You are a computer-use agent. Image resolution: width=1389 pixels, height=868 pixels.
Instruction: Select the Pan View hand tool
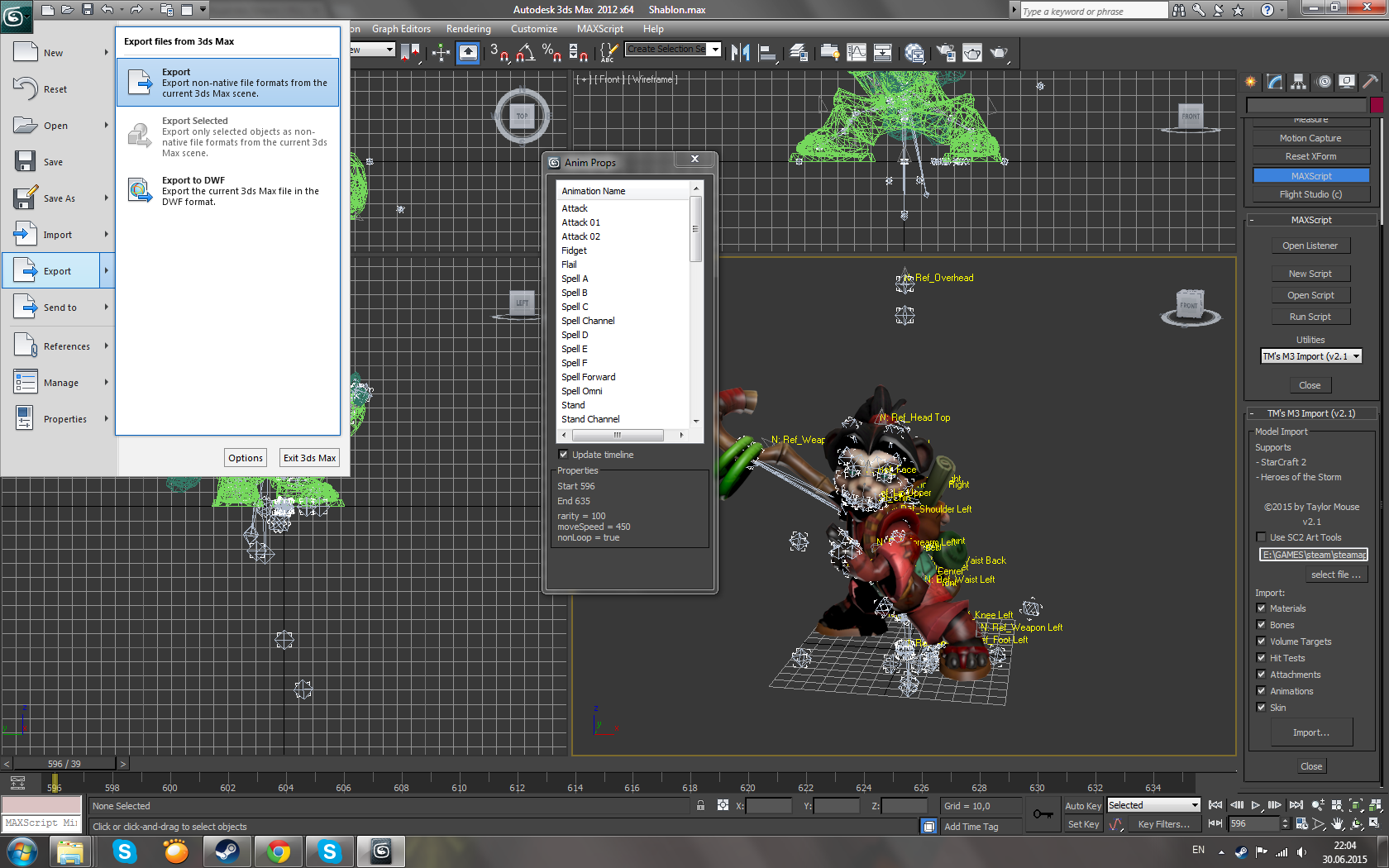point(1338,824)
